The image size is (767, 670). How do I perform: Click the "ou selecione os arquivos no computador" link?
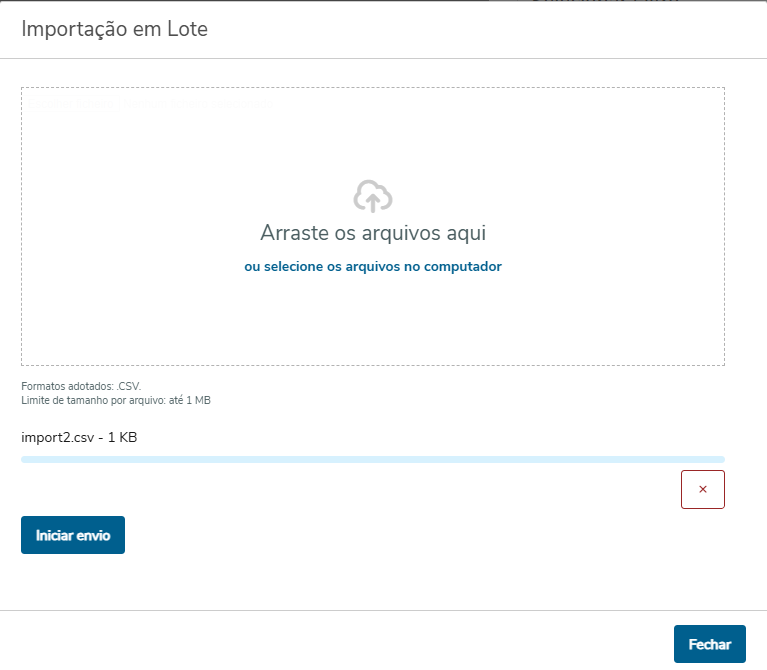coord(373,267)
